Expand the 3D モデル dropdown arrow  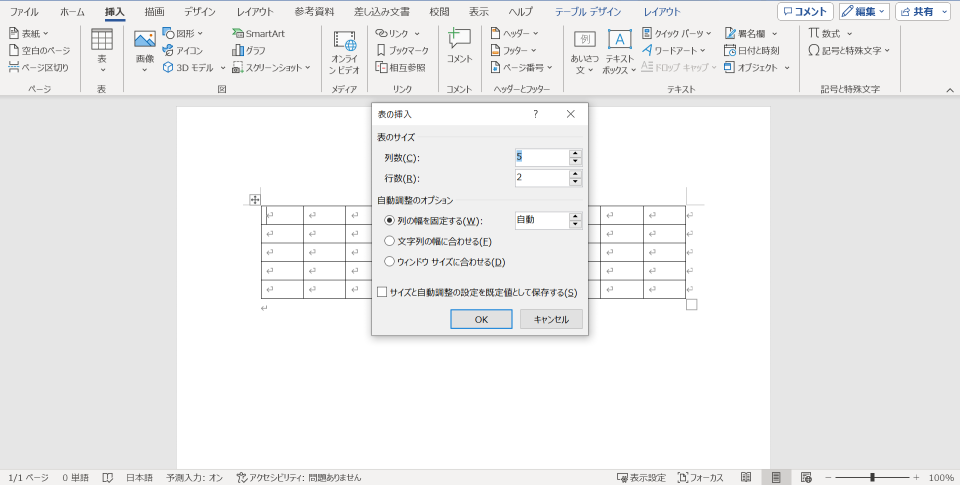point(223,68)
